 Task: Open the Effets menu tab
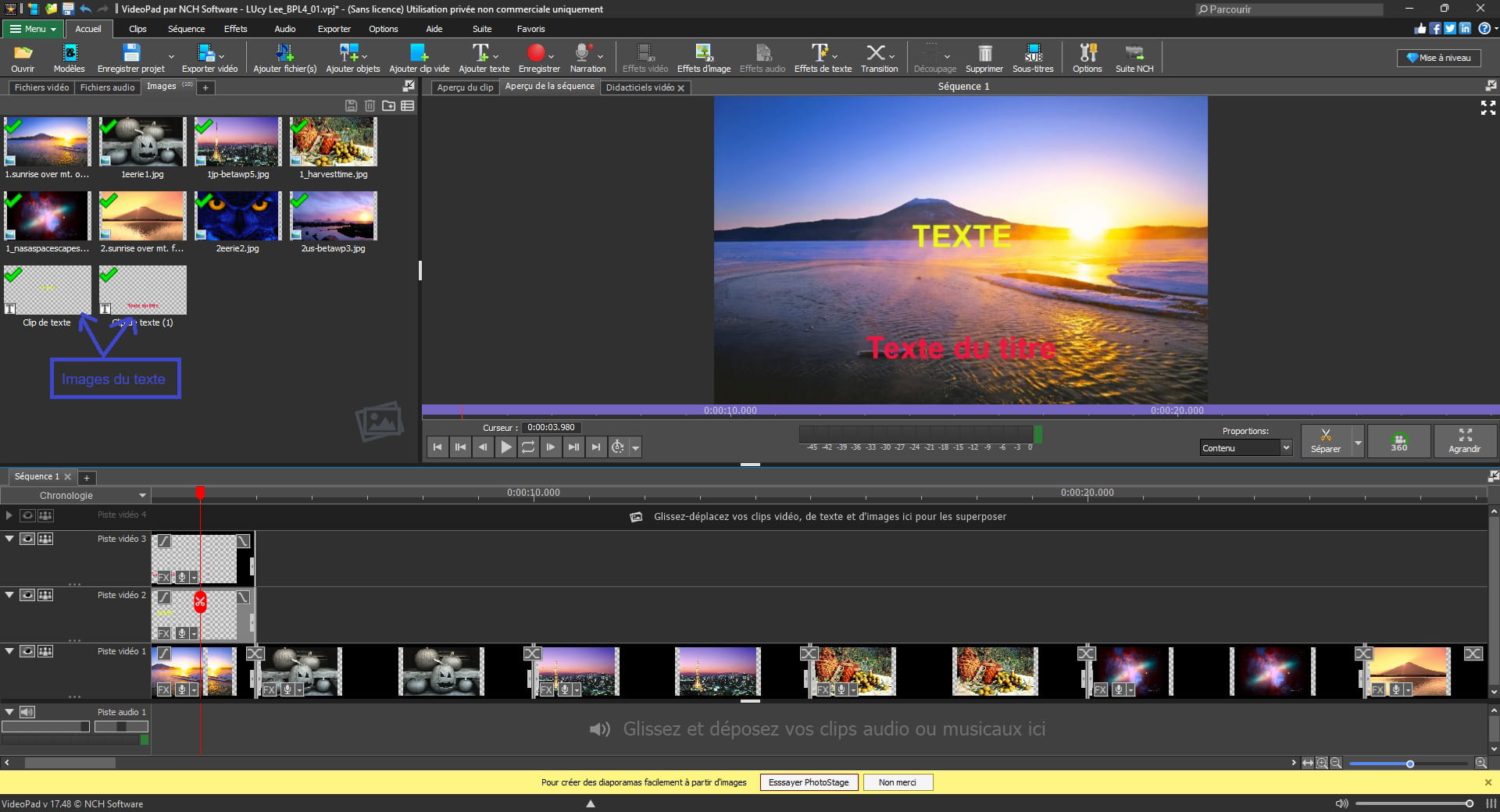(235, 29)
